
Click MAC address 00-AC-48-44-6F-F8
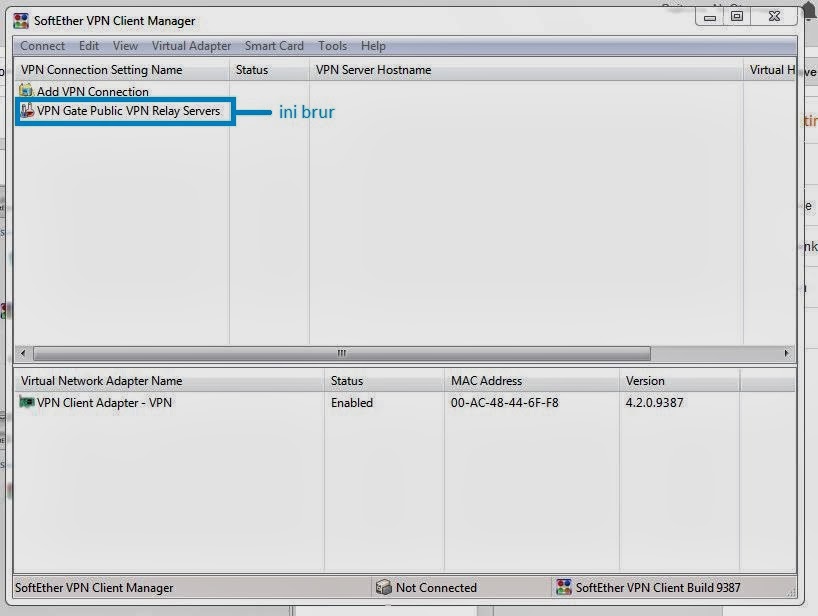point(504,403)
